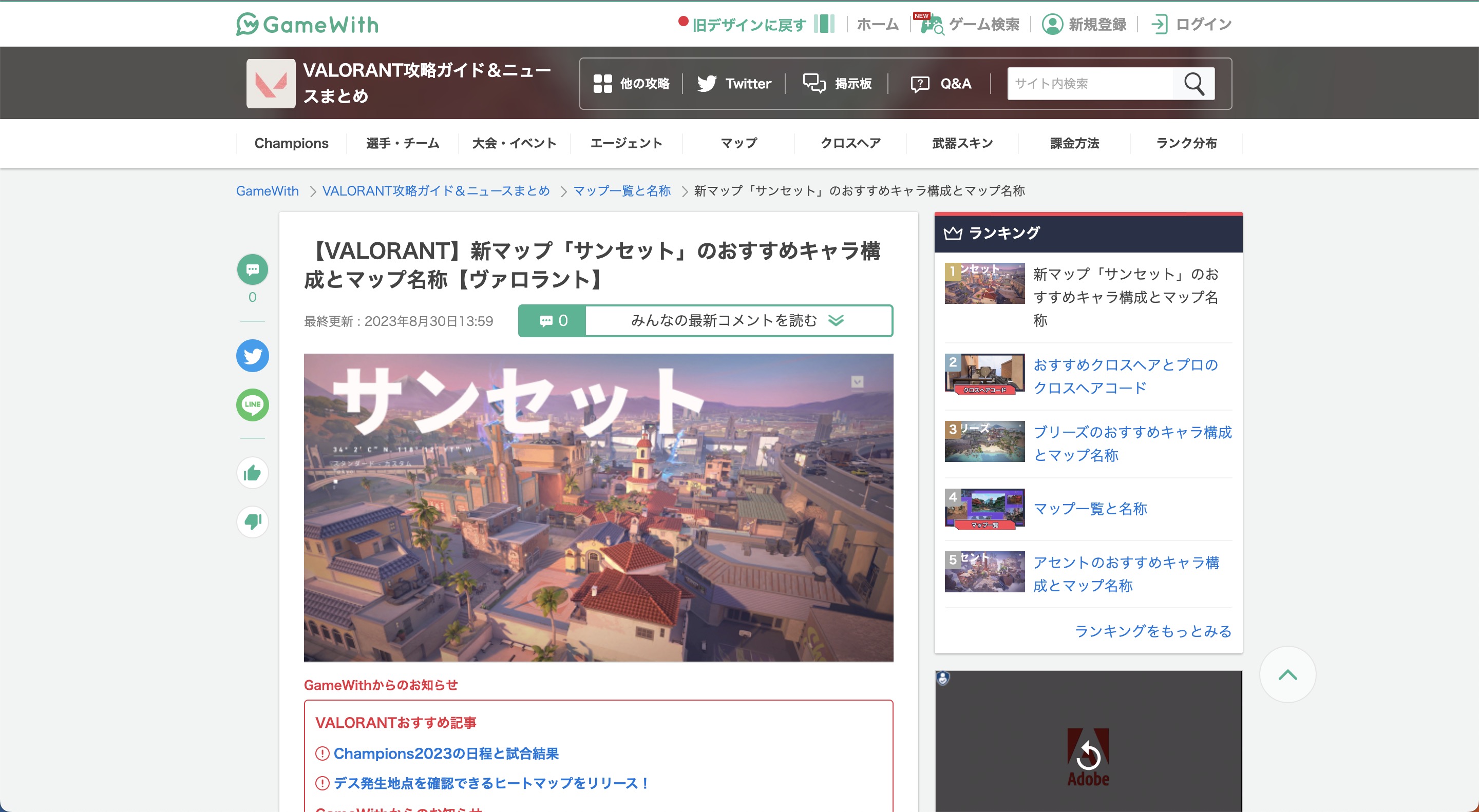The width and height of the screenshot is (1479, 812).
Task: Switch to the エージェント navigation tab
Action: [x=626, y=143]
